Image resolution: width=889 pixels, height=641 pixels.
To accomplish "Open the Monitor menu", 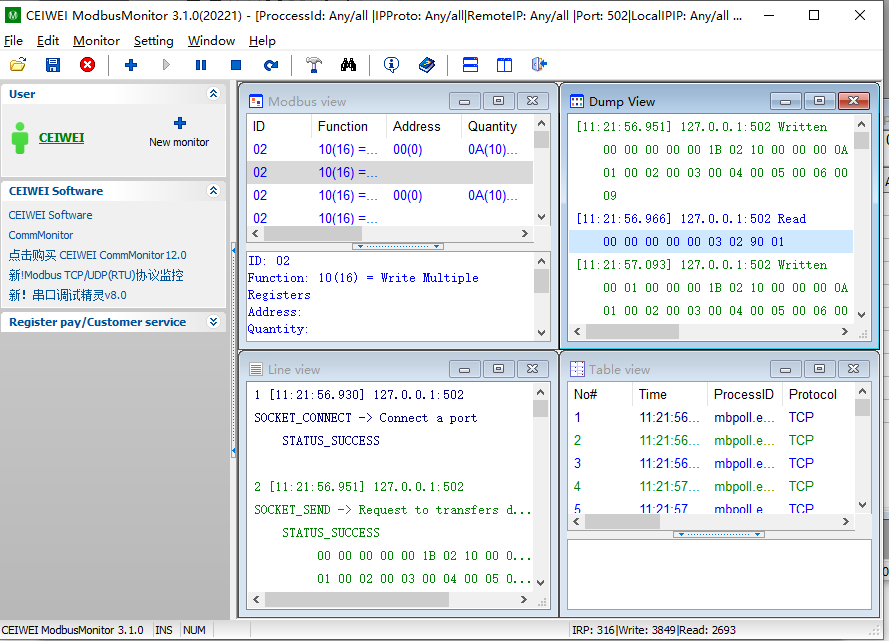I will click(96, 41).
